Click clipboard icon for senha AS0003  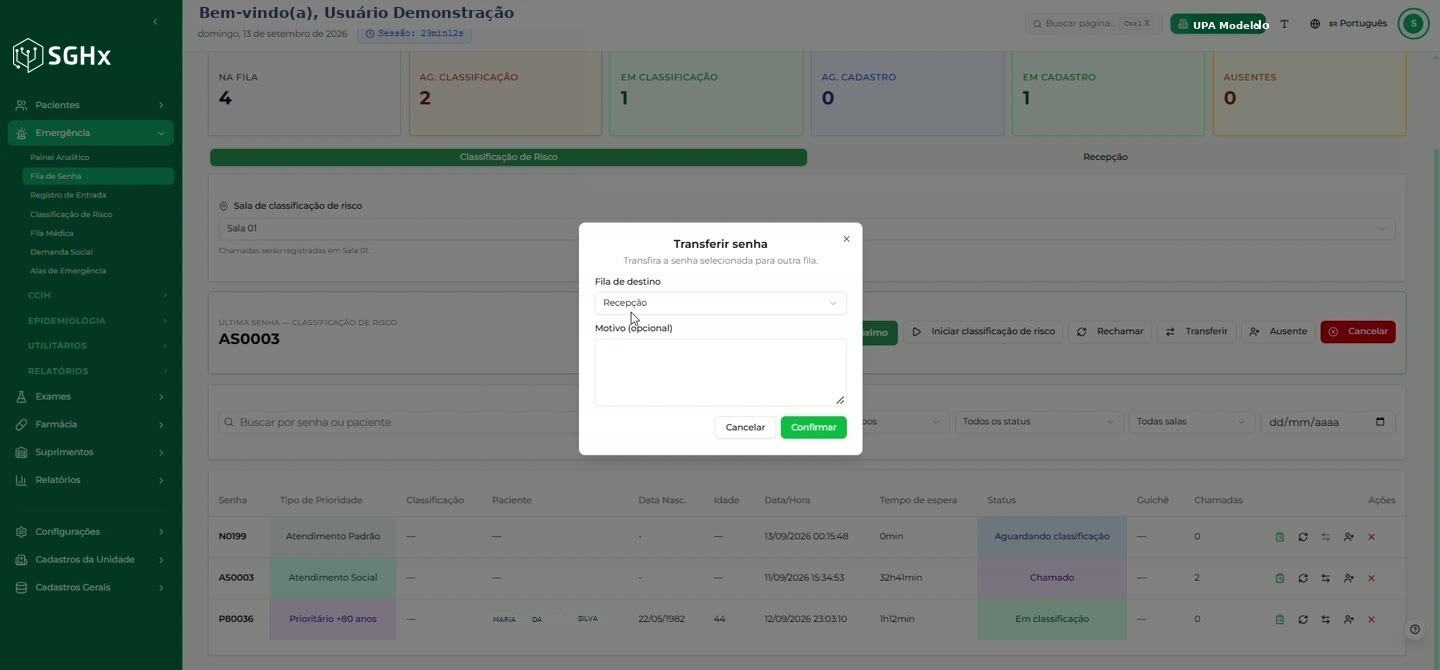1280,578
